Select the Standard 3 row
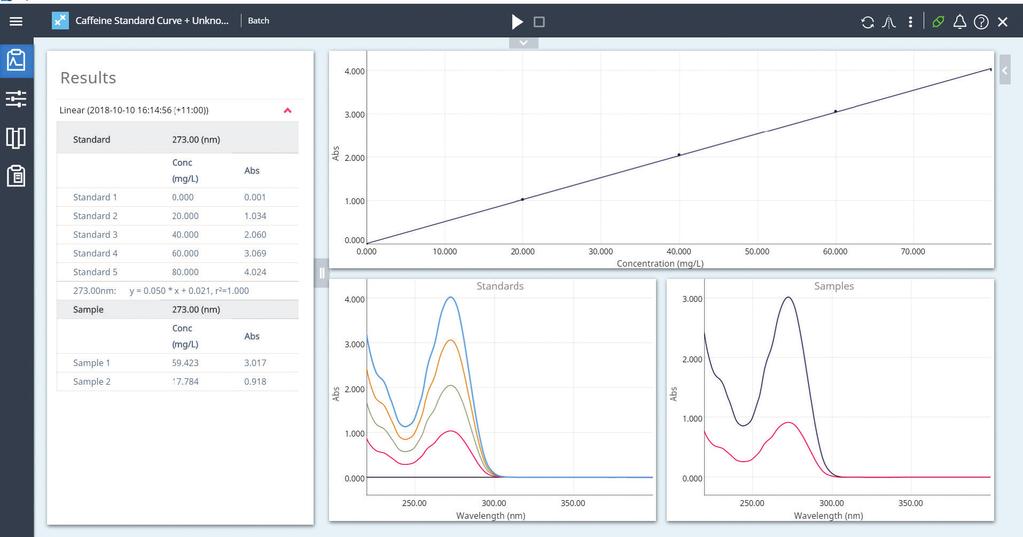 point(177,235)
